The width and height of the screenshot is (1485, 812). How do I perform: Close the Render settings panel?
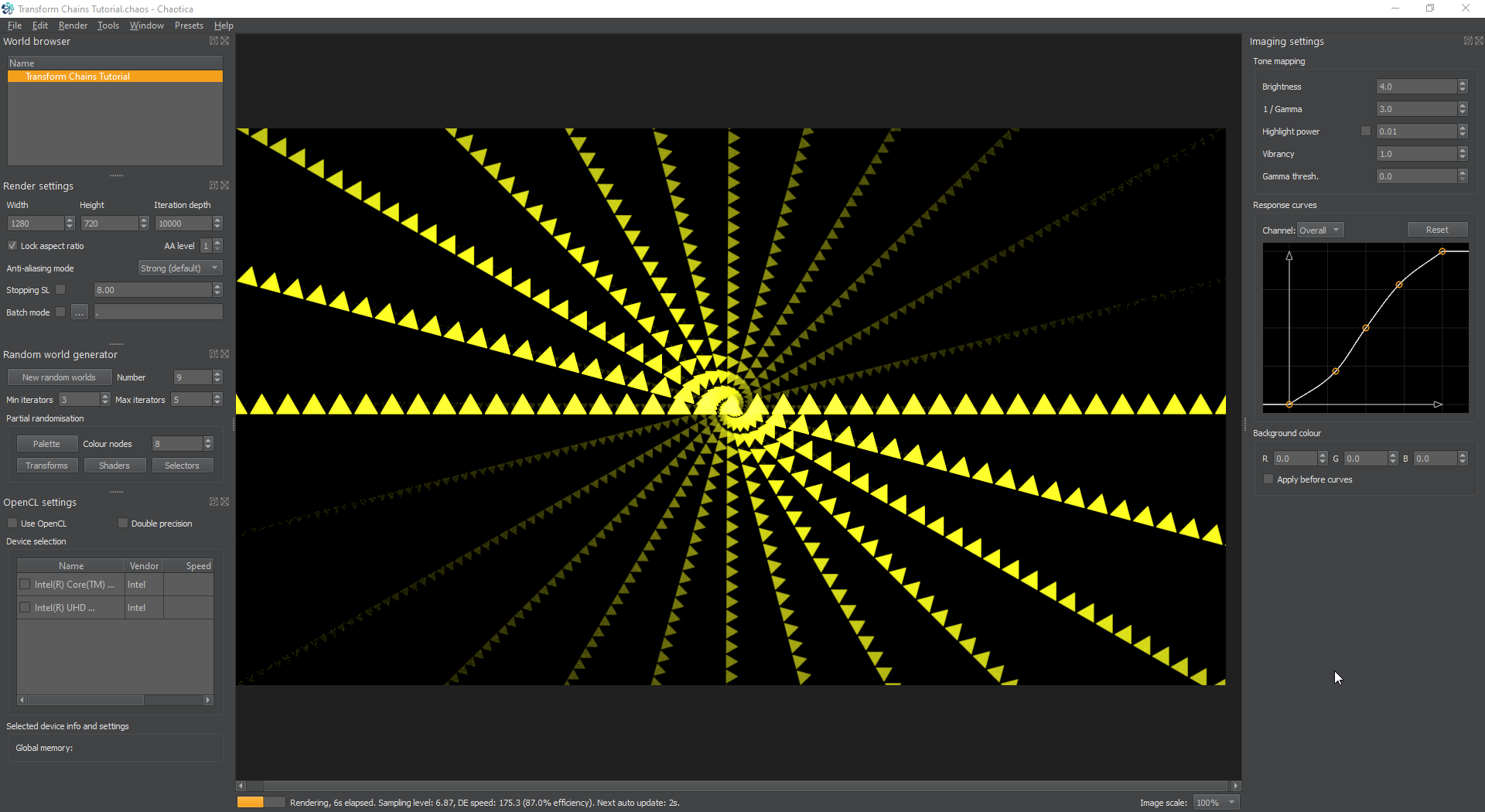225,186
